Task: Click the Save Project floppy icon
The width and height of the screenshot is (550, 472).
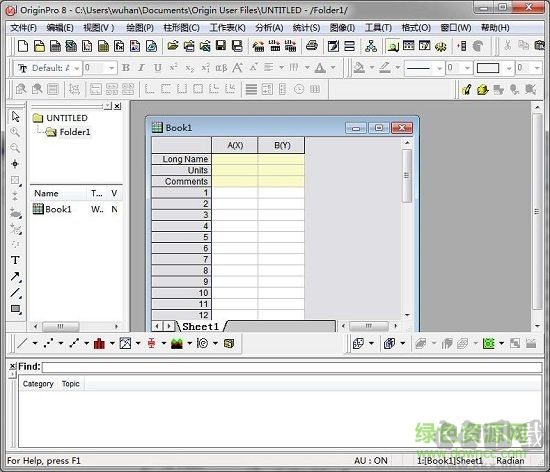Action: pos(221,46)
